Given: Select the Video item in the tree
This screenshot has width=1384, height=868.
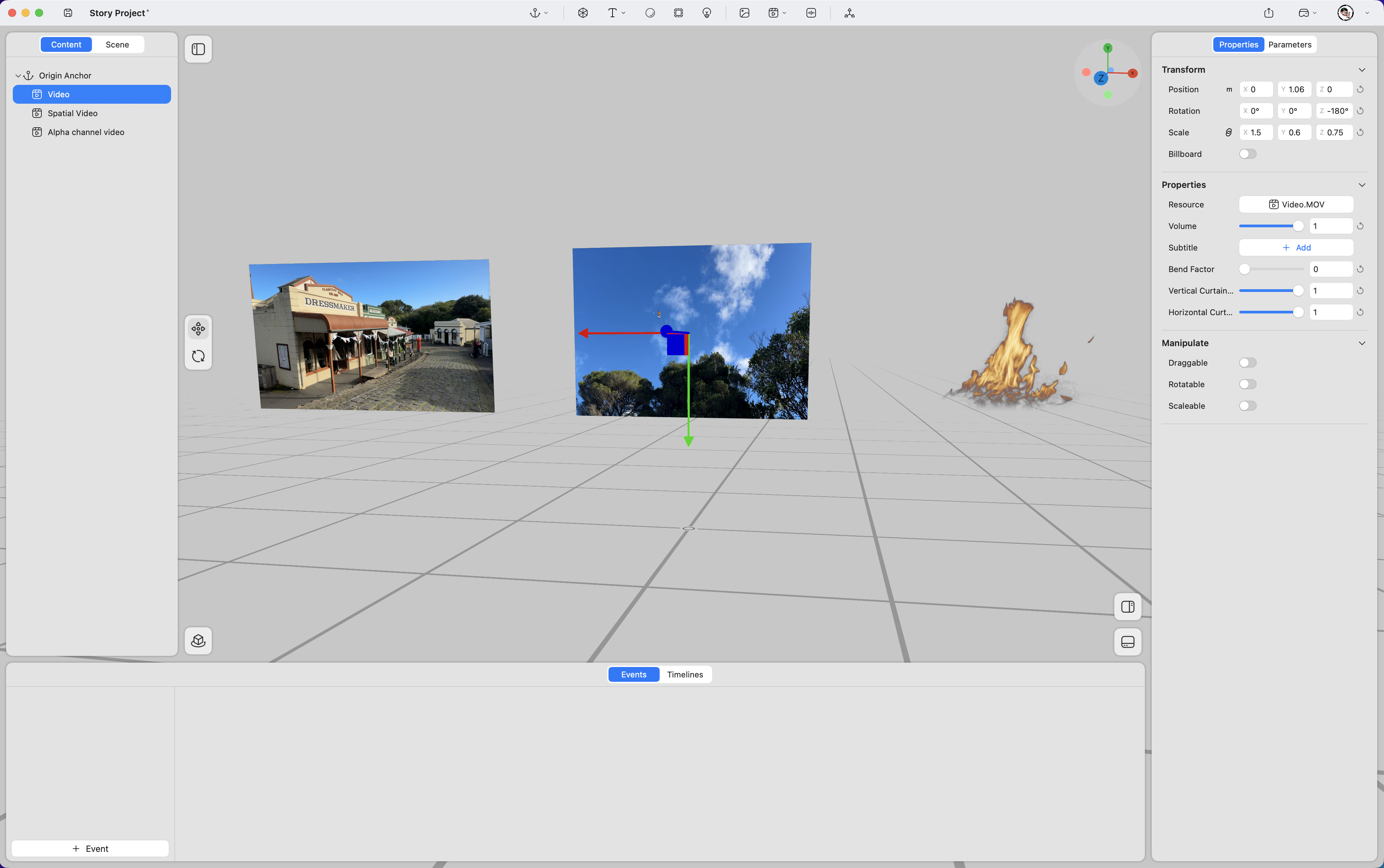Looking at the screenshot, I should click(x=92, y=94).
